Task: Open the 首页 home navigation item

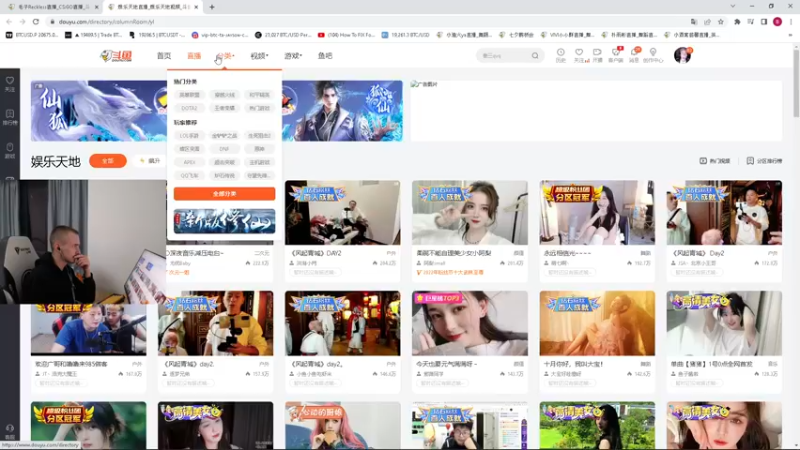Action: 164,56
